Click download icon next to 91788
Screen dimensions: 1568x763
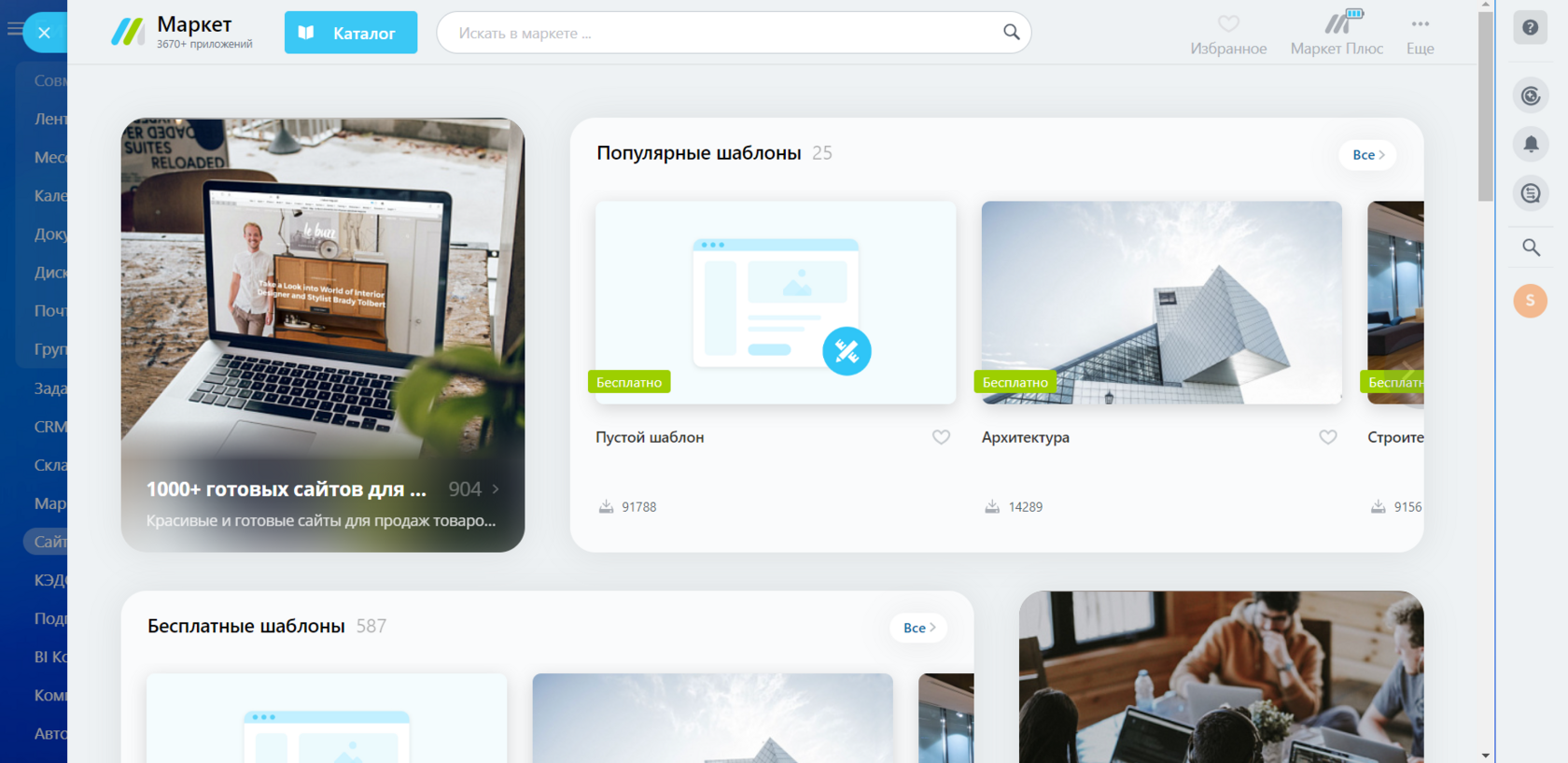click(606, 507)
